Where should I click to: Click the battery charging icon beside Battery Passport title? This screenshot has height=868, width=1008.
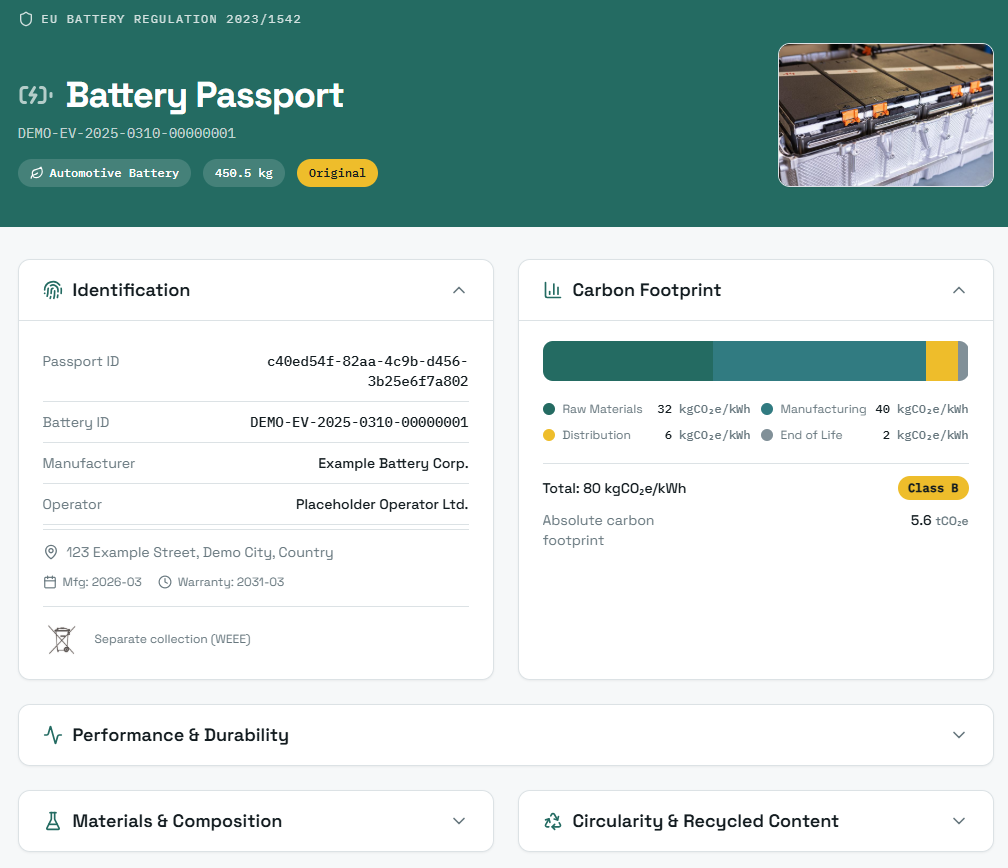[x=34, y=95]
